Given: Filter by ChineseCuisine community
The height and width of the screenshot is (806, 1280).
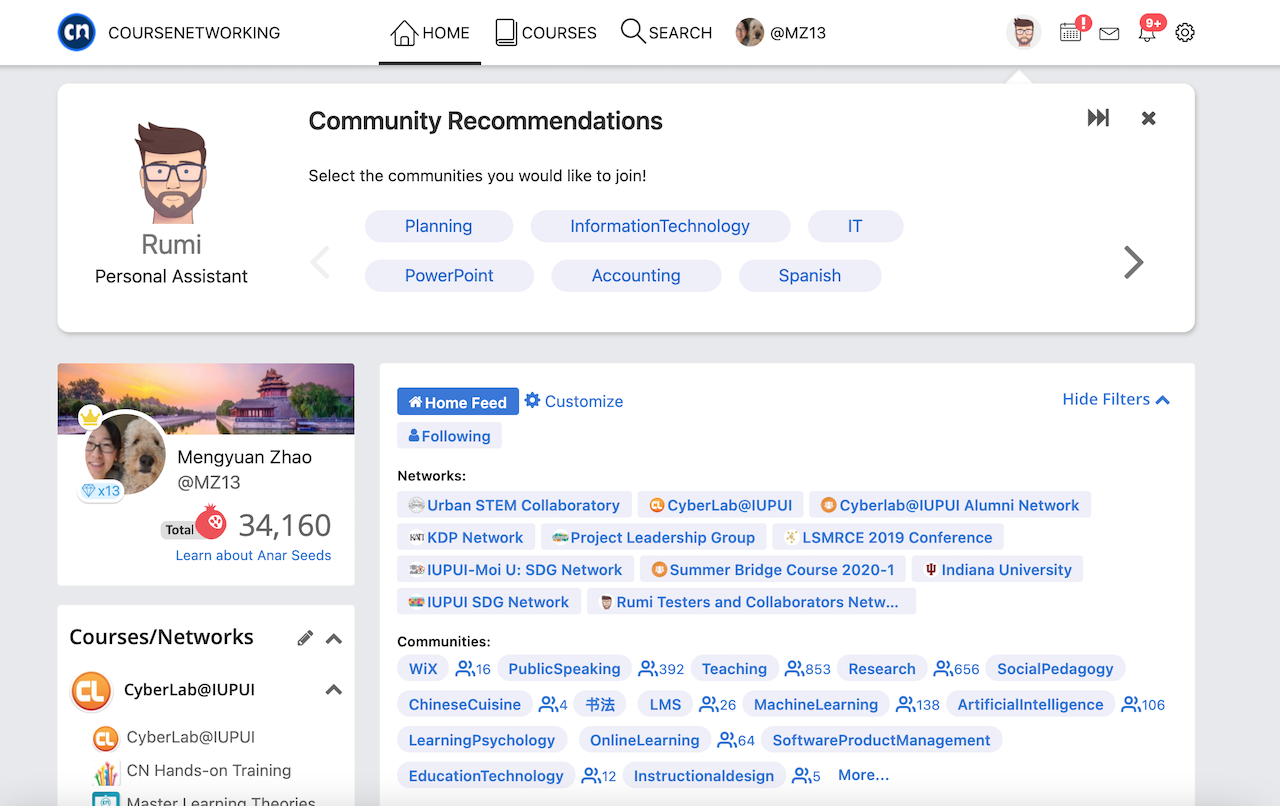Looking at the screenshot, I should click(x=465, y=704).
